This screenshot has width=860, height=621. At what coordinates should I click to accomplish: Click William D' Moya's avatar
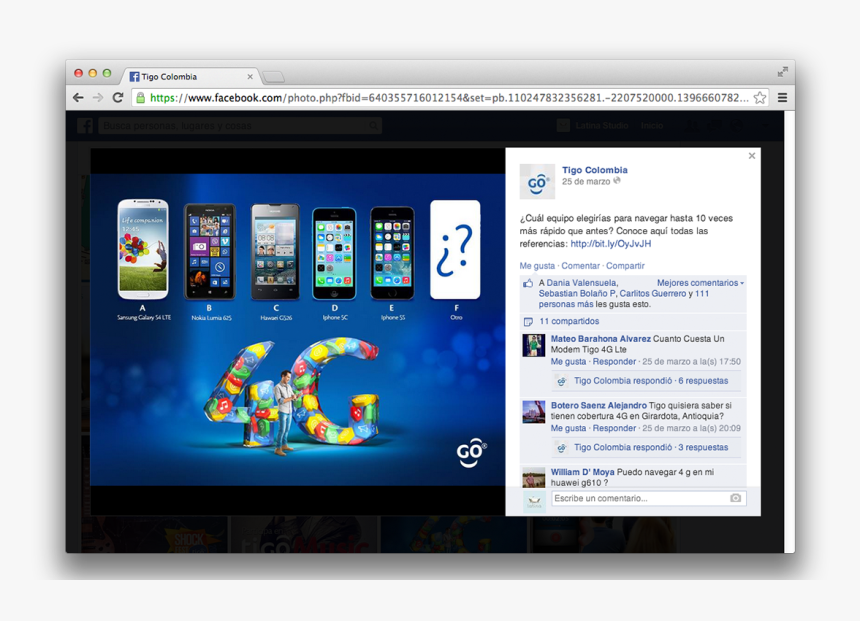point(534,477)
